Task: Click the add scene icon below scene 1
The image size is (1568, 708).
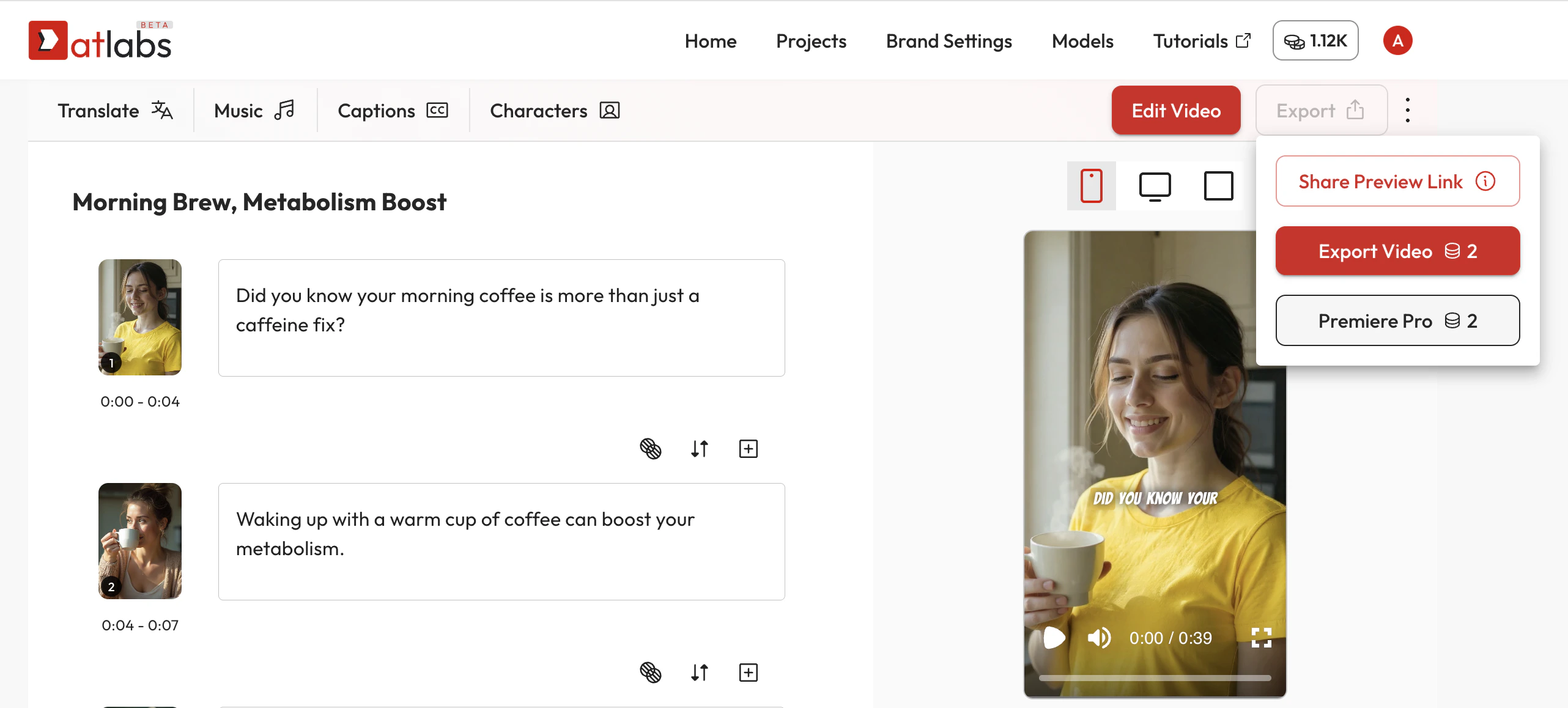Action: tap(748, 449)
